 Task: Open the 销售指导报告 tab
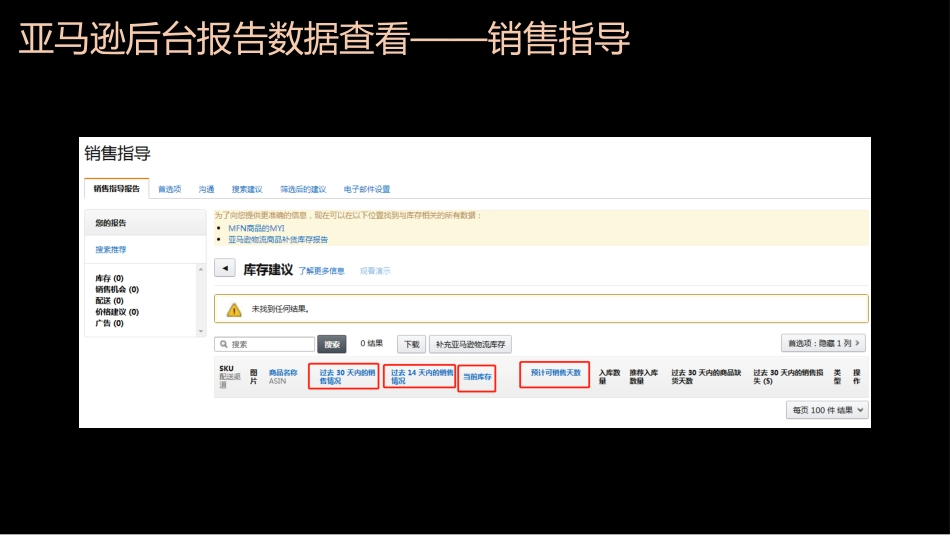pos(116,188)
